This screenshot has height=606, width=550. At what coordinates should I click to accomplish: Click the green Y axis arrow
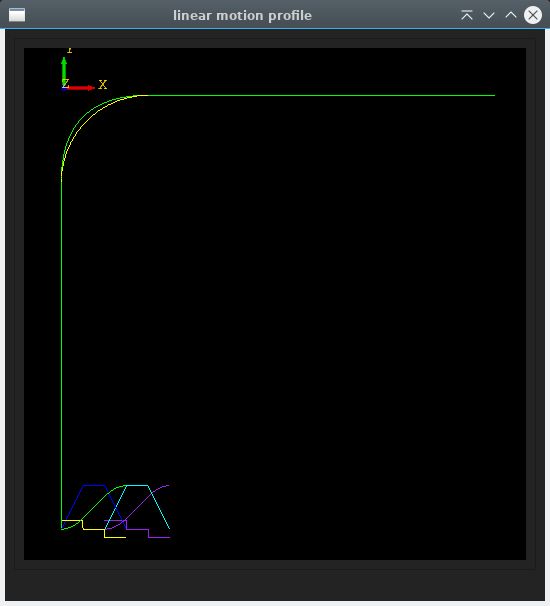coord(64,70)
